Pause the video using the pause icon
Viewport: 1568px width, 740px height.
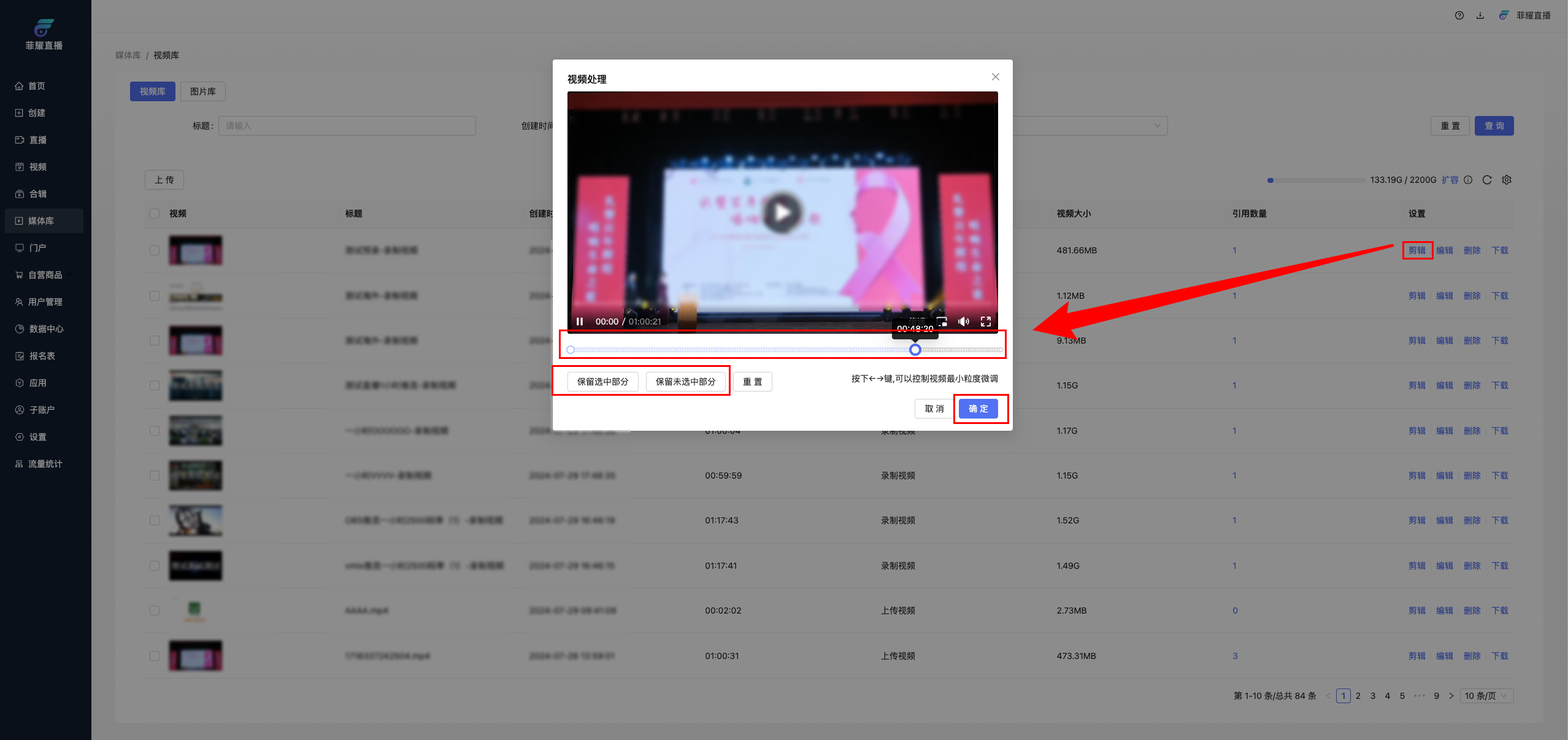click(580, 322)
